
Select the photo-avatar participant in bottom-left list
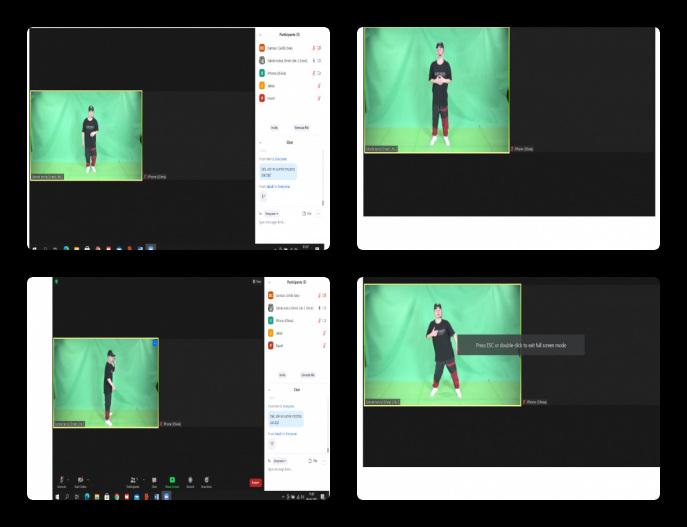(297, 308)
